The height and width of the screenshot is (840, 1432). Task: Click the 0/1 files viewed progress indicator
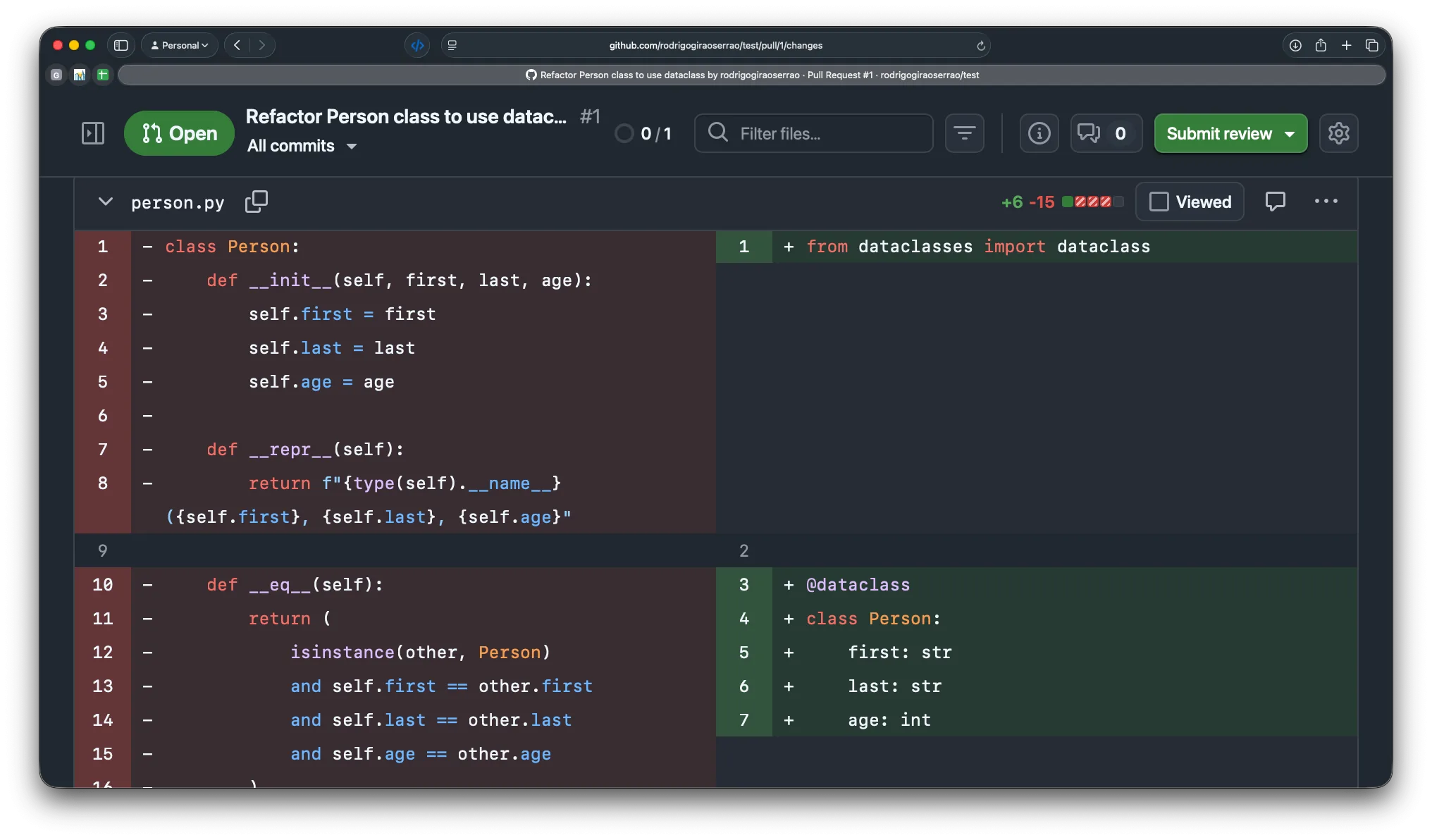coord(643,133)
